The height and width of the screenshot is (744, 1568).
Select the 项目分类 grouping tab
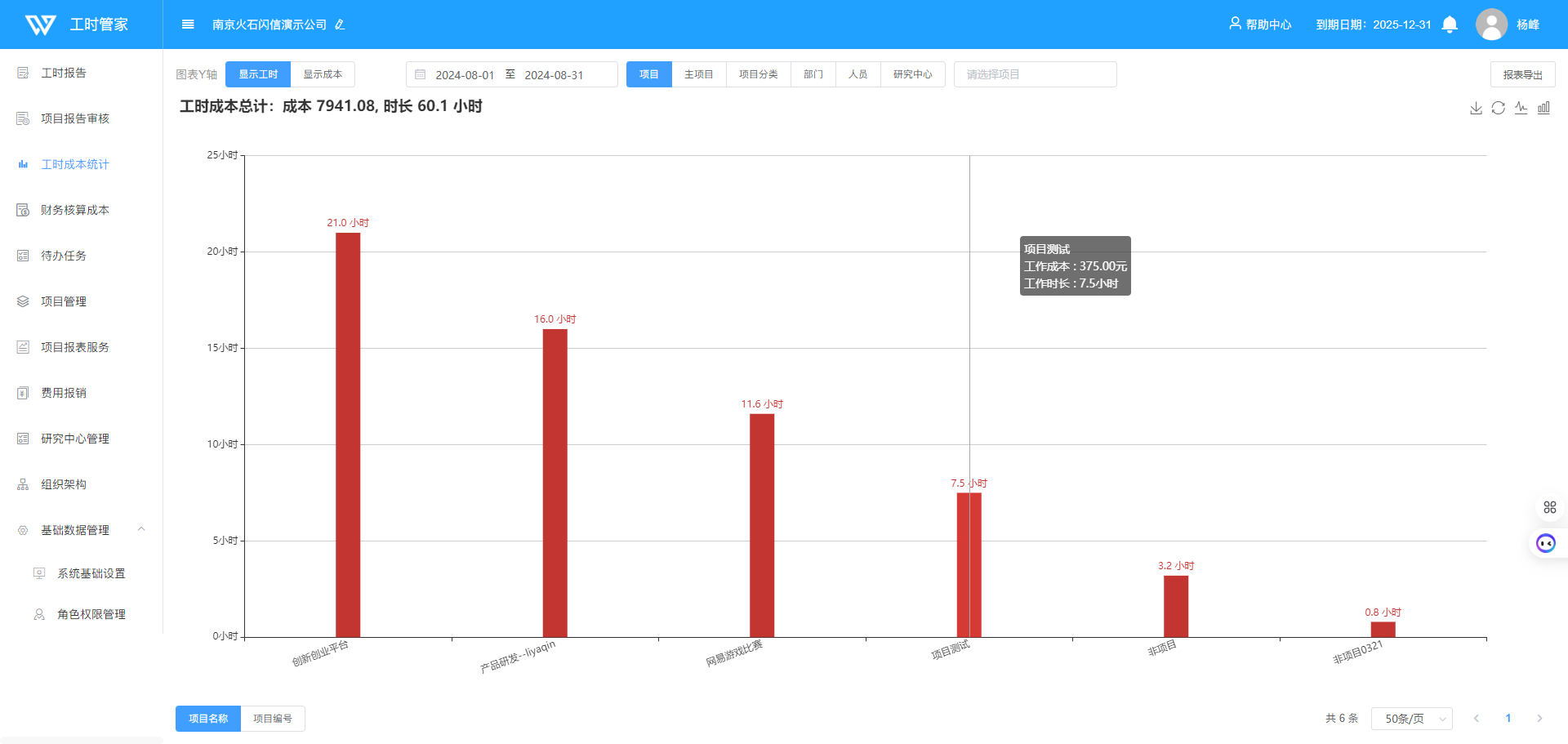759,74
